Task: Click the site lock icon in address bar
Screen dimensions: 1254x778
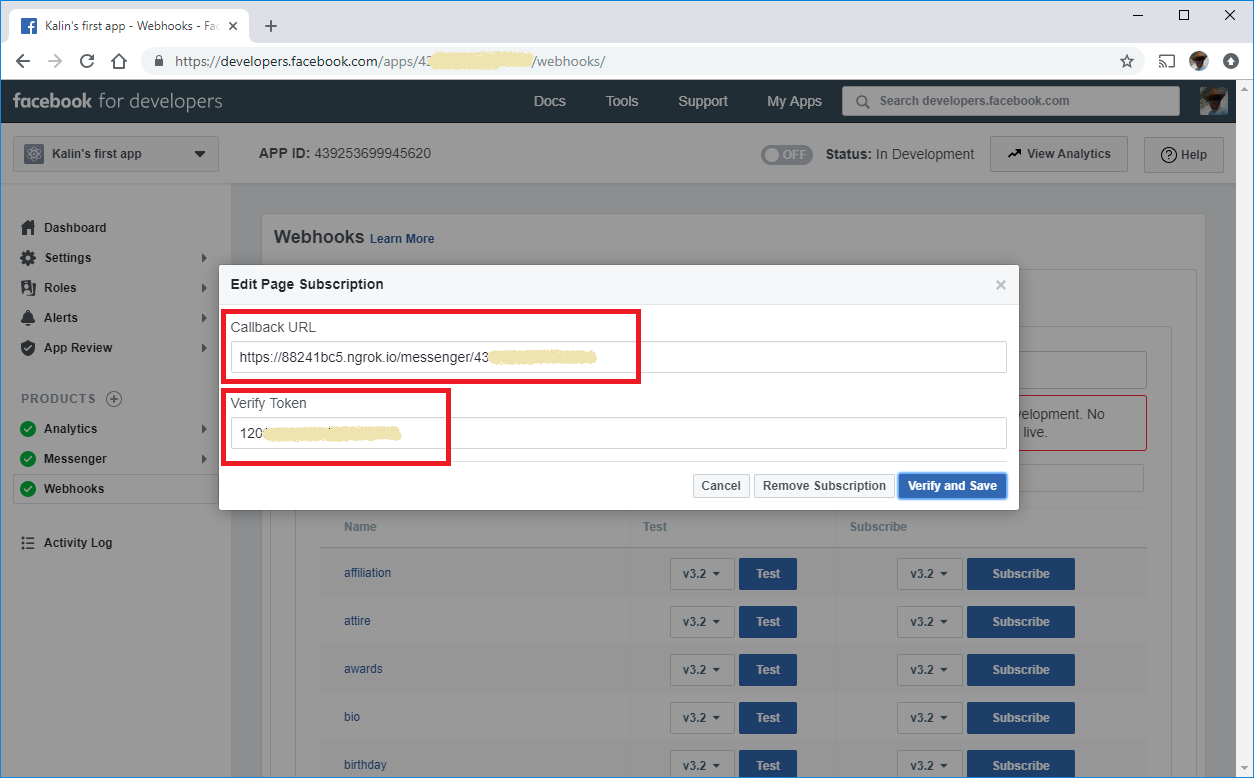Action: point(159,61)
